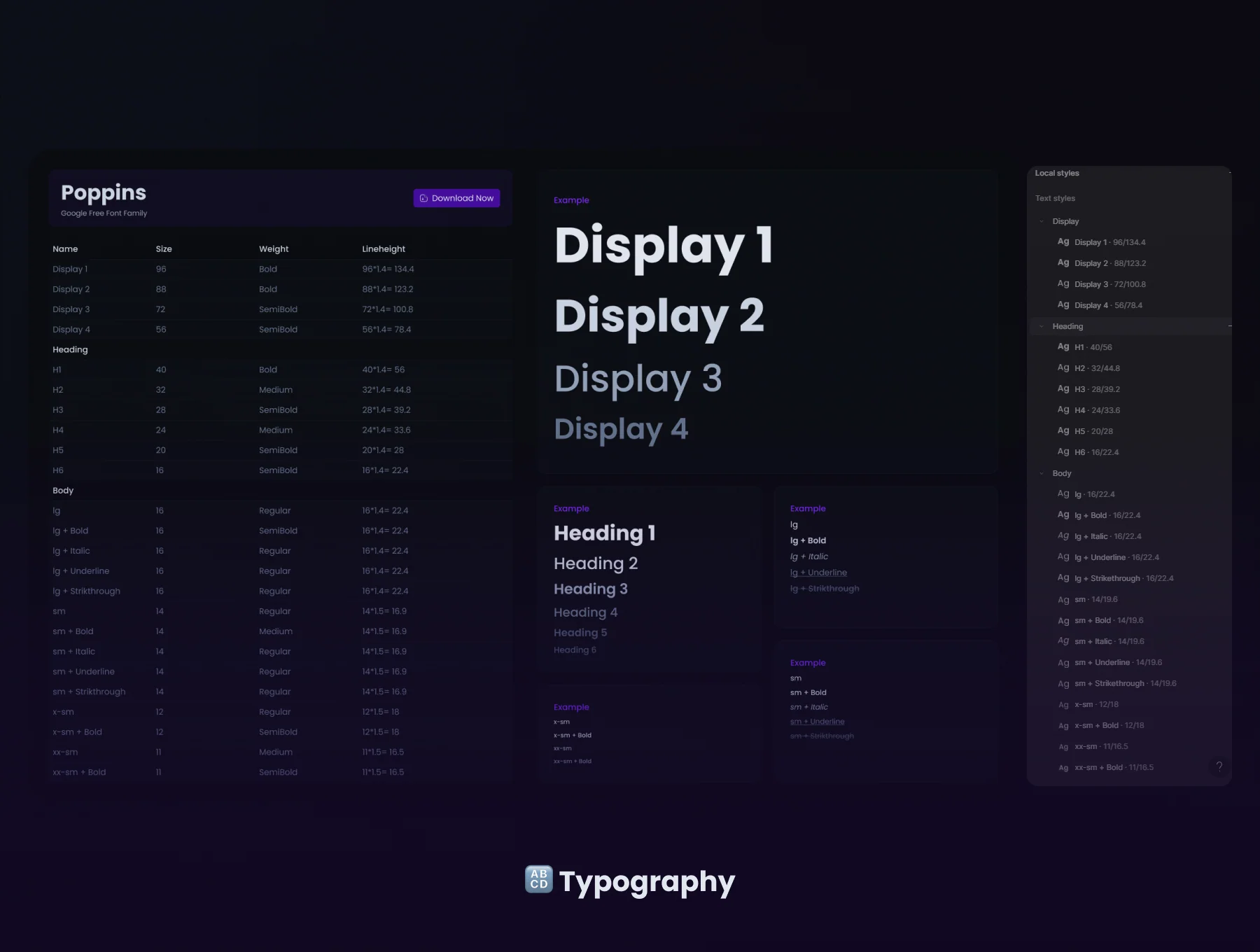
Task: Click the Ag icon for lg + Strikethrough style
Action: (1063, 577)
